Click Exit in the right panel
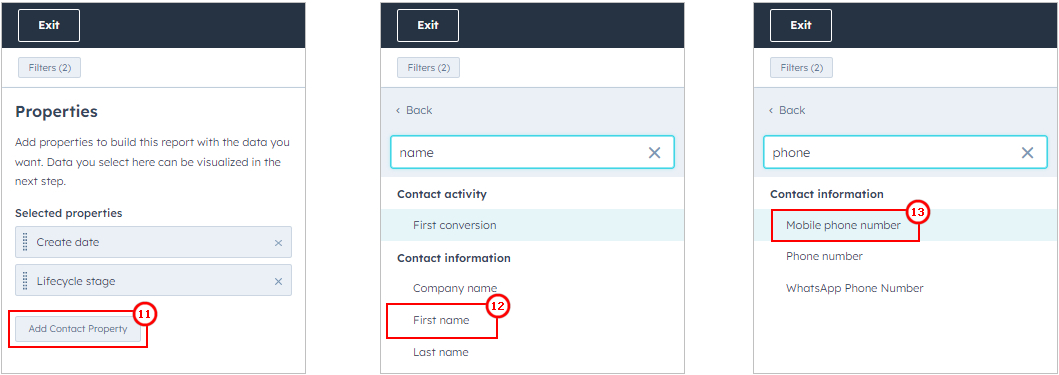This screenshot has height=375, width=1059. [x=800, y=26]
